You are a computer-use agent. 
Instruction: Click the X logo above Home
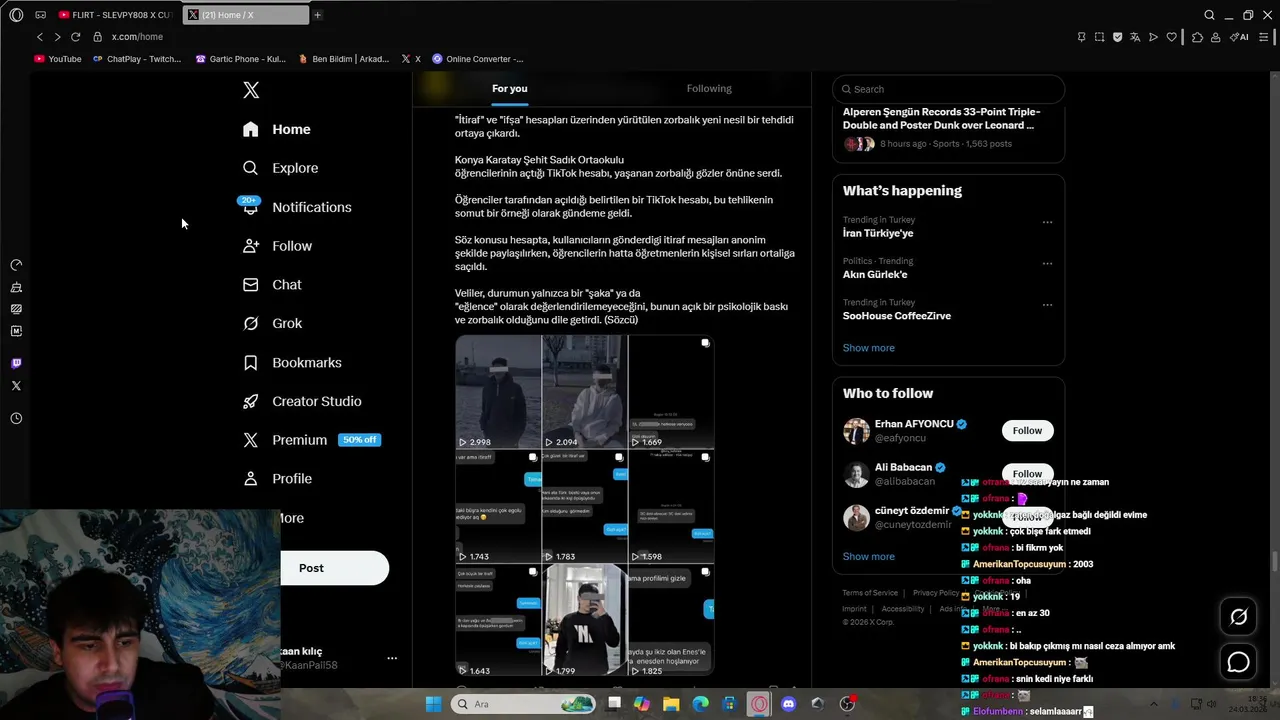coord(251,90)
